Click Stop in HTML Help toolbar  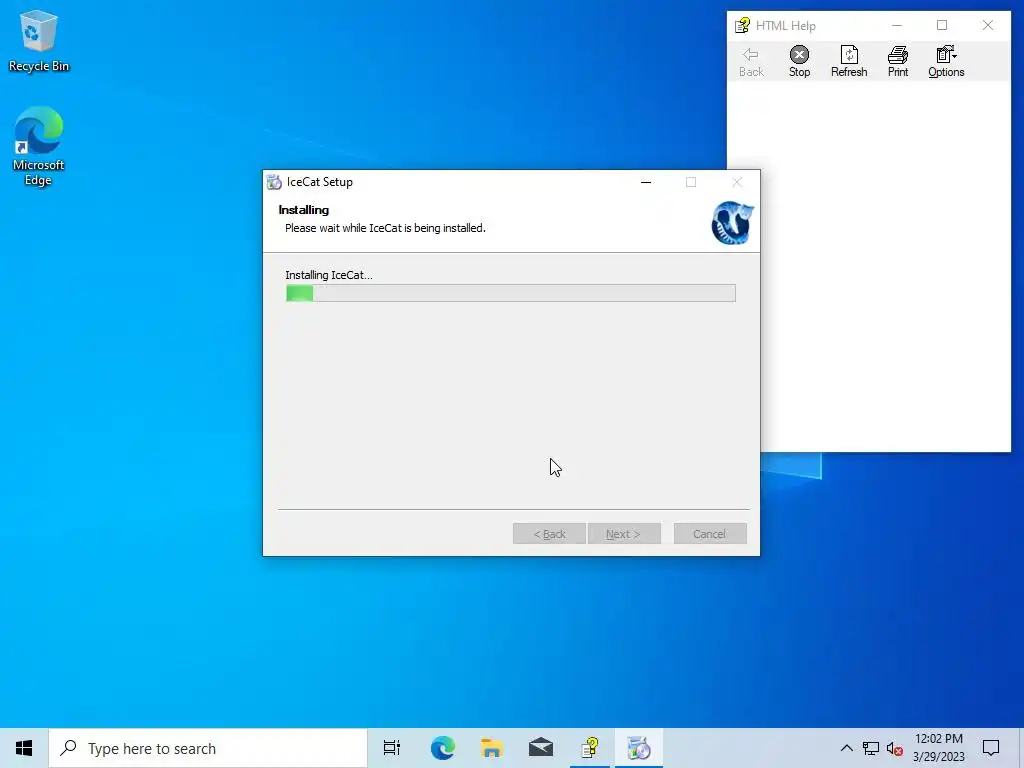pos(799,61)
